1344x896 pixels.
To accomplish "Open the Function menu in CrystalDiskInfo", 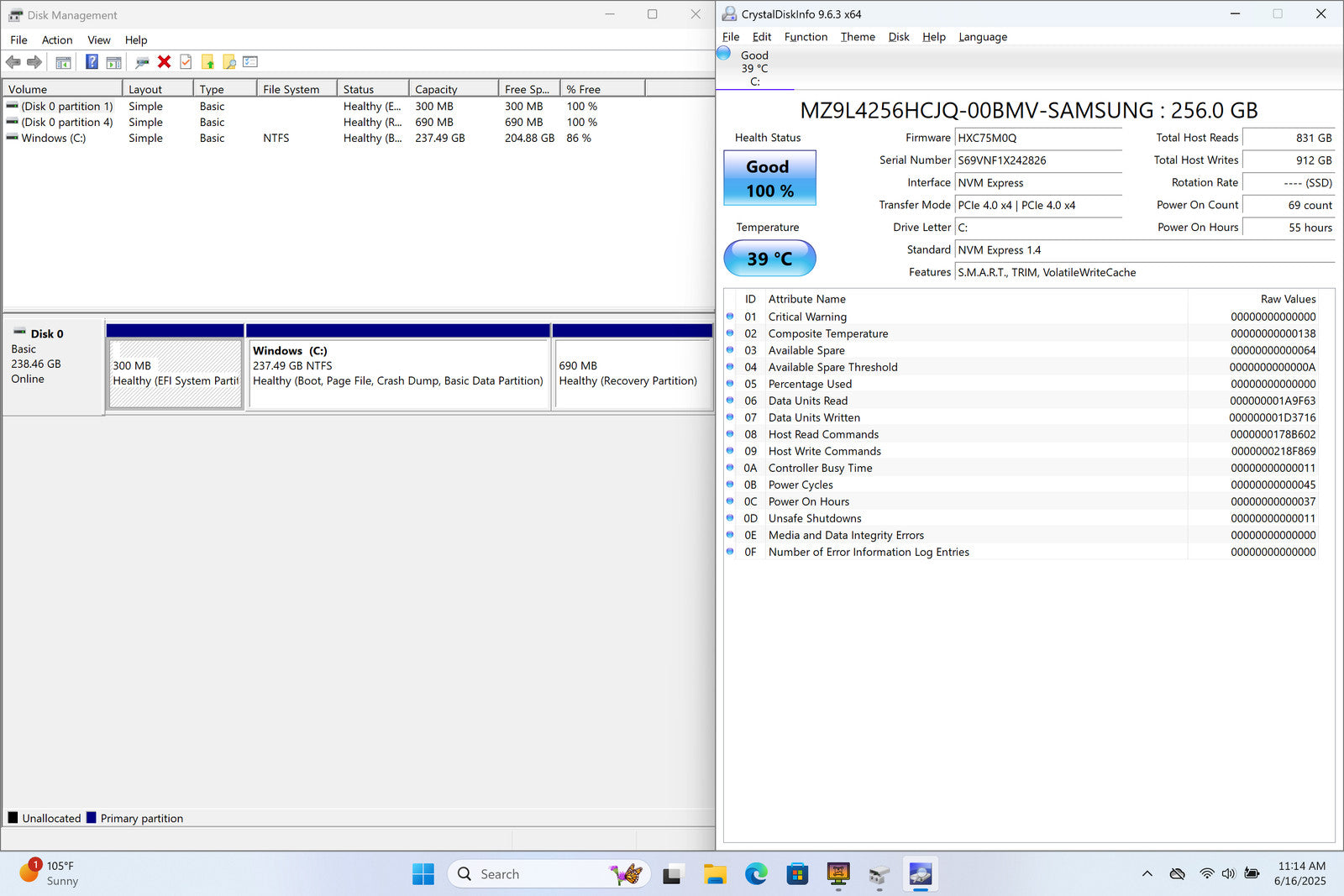I will [806, 37].
